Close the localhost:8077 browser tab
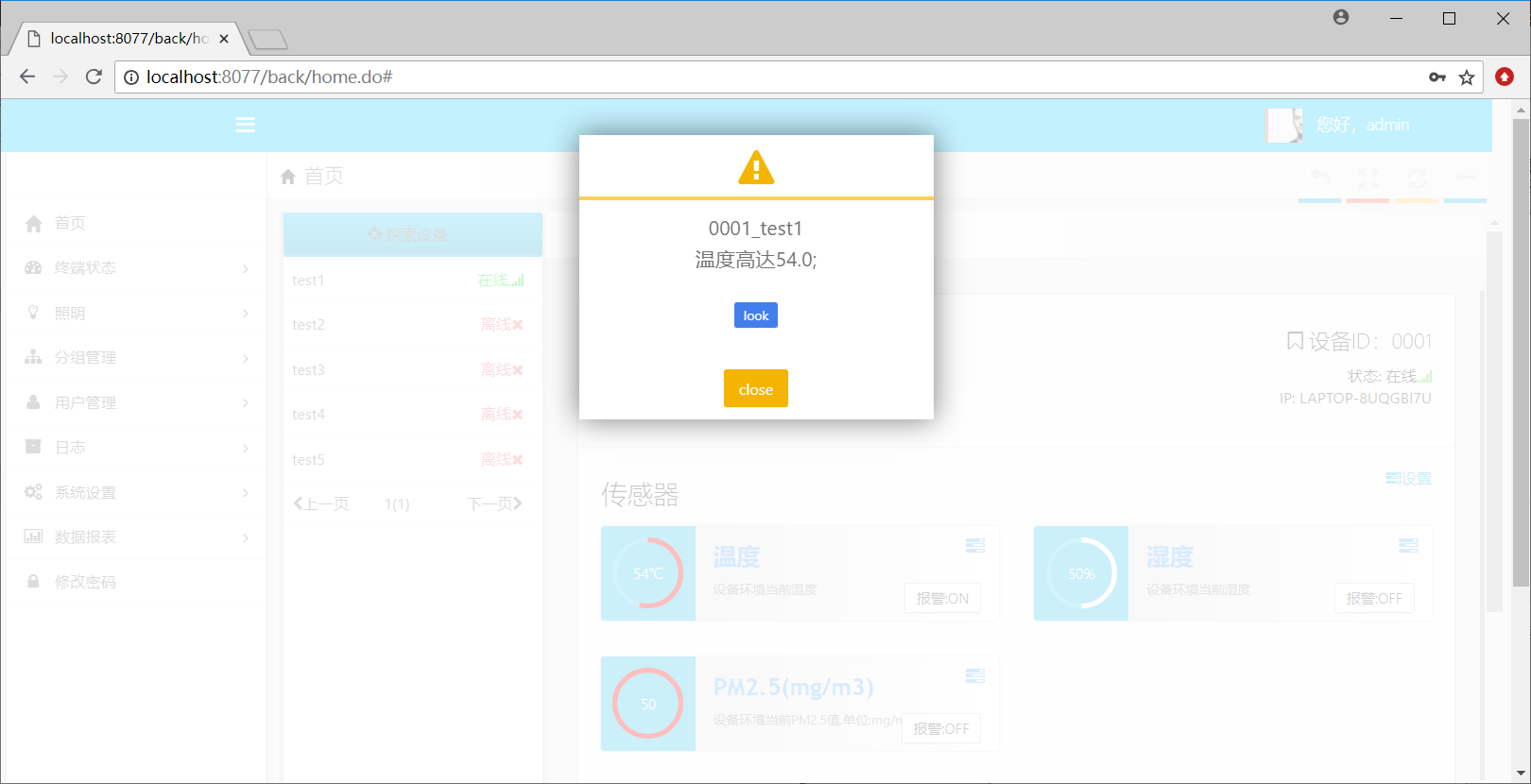This screenshot has height=784, width=1531. coord(224,39)
